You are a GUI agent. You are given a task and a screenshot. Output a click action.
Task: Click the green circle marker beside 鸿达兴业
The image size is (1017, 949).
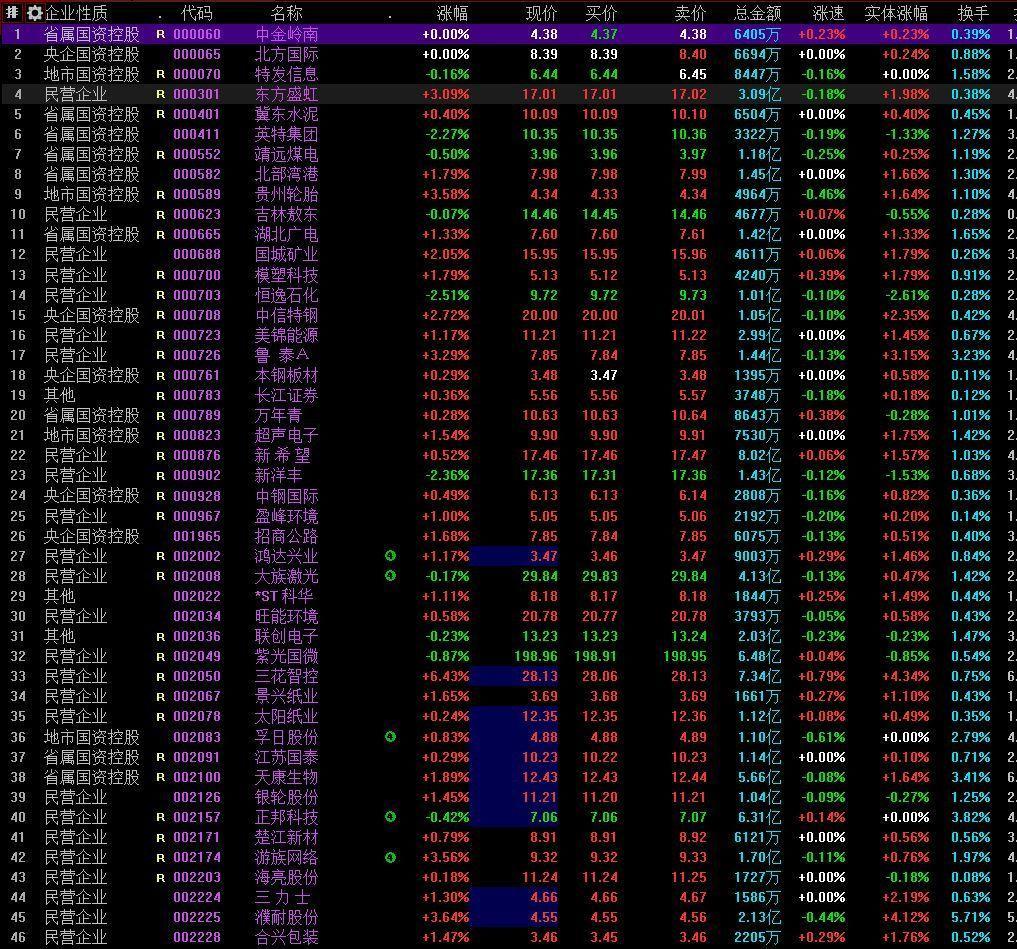click(x=390, y=556)
